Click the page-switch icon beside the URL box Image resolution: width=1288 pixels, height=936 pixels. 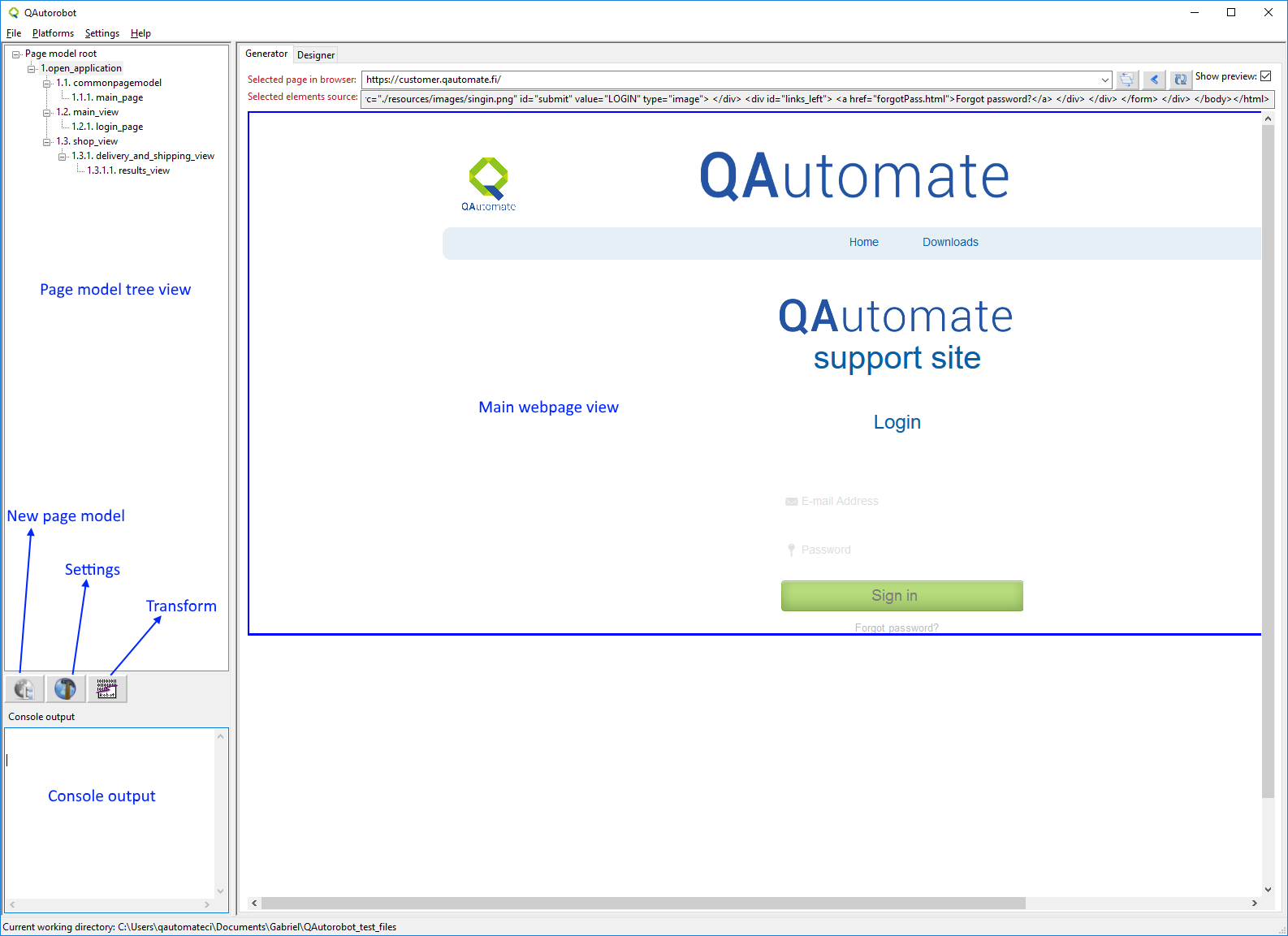[1127, 80]
